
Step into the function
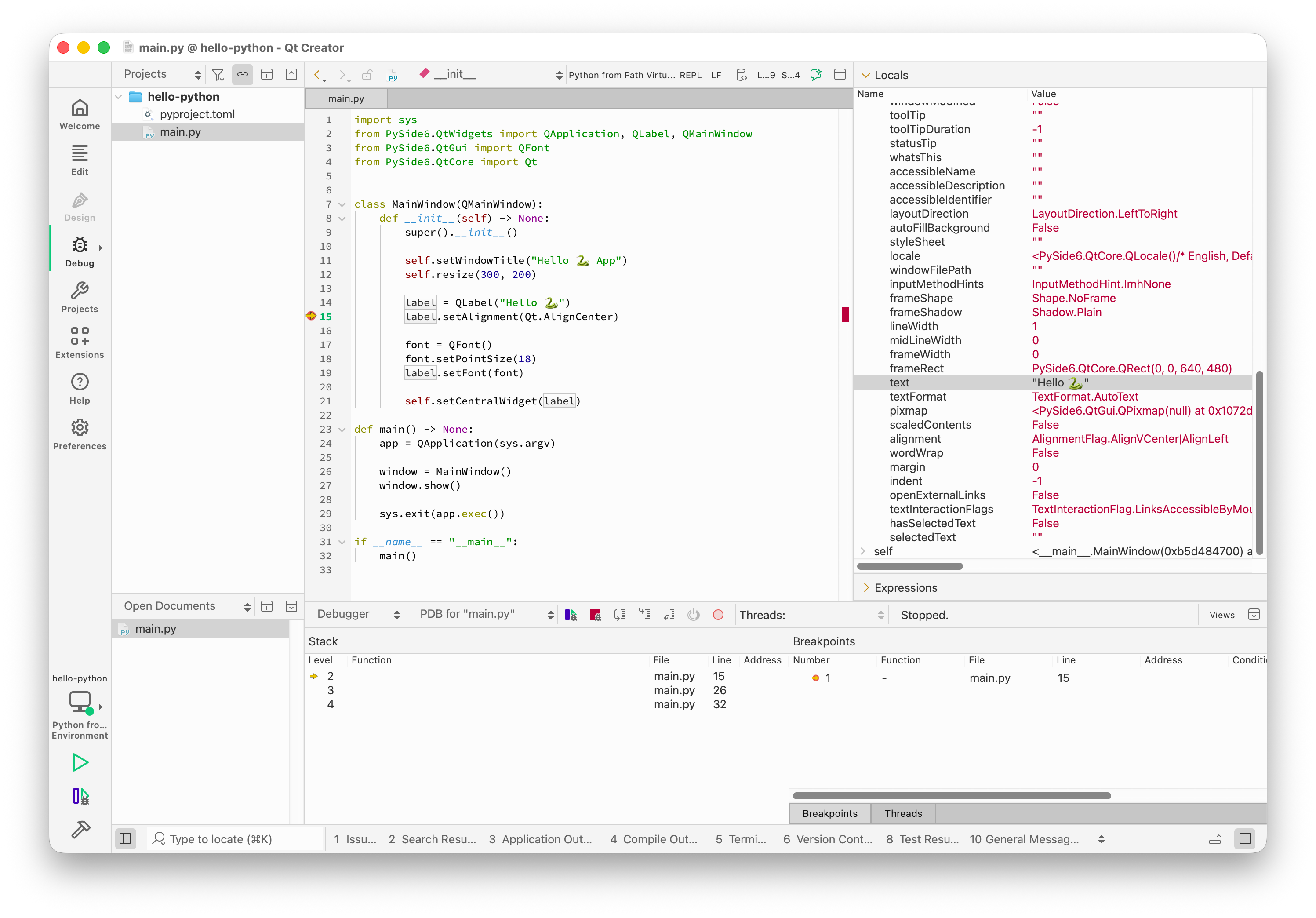645,615
